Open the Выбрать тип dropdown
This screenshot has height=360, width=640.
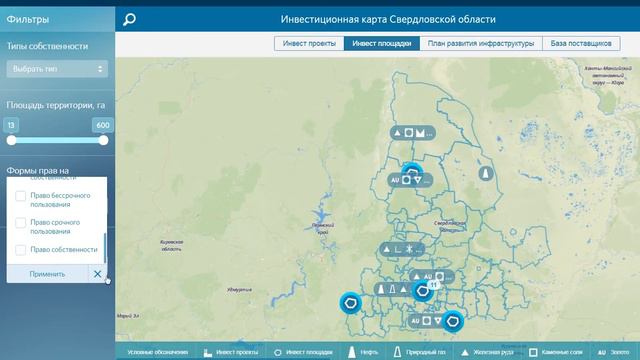coord(57,69)
